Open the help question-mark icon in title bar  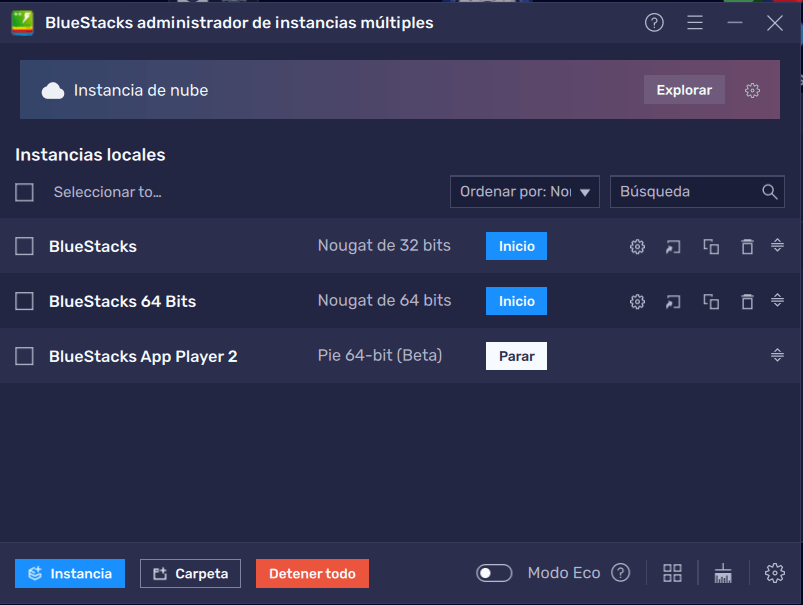(654, 23)
